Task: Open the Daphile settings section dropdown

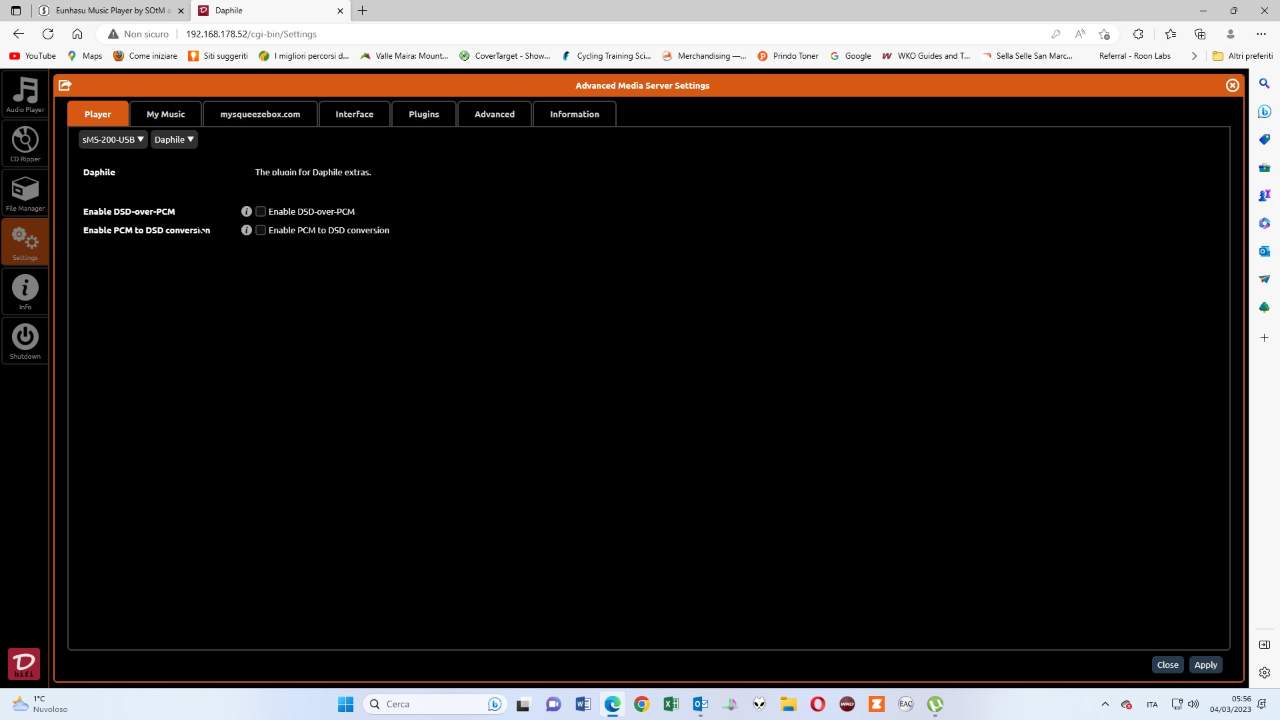Action: coord(174,140)
